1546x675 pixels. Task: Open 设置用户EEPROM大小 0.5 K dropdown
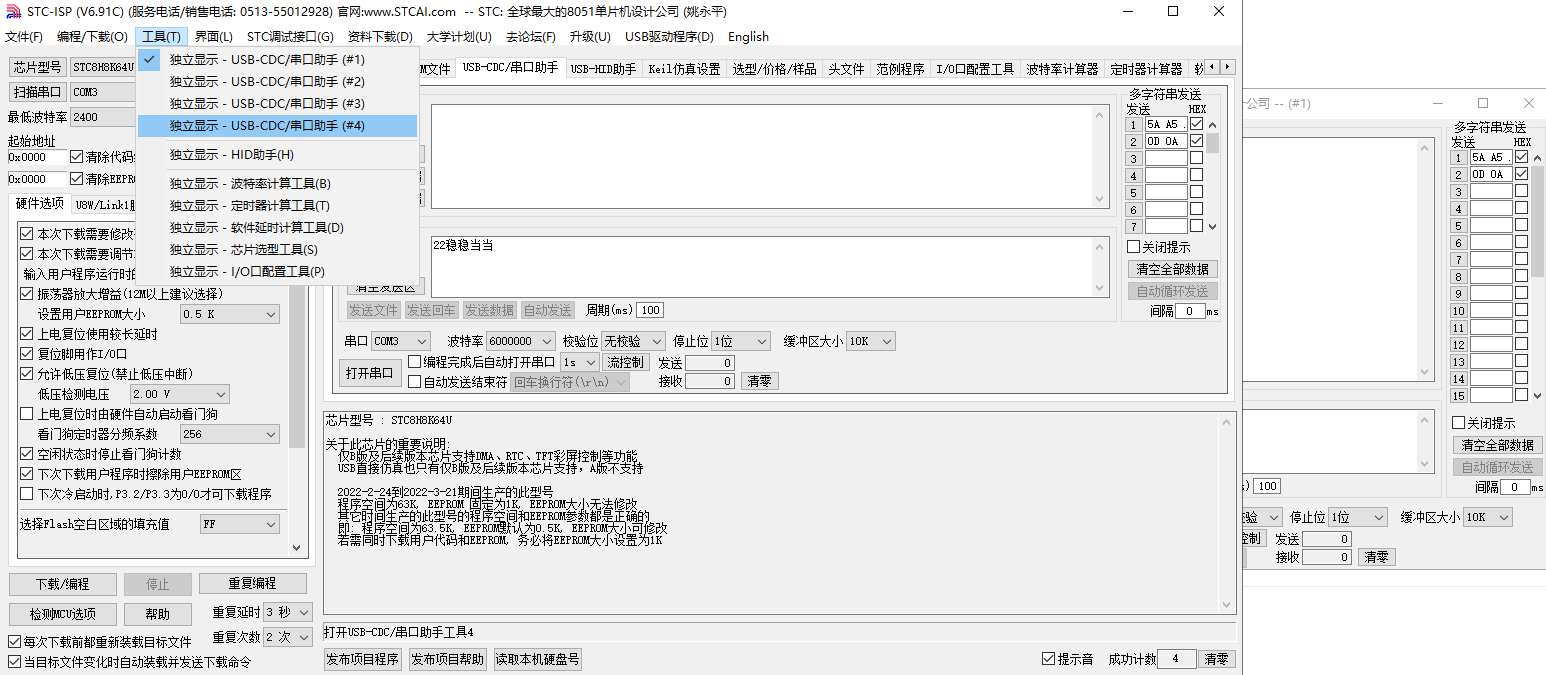pyautogui.click(x=230, y=314)
